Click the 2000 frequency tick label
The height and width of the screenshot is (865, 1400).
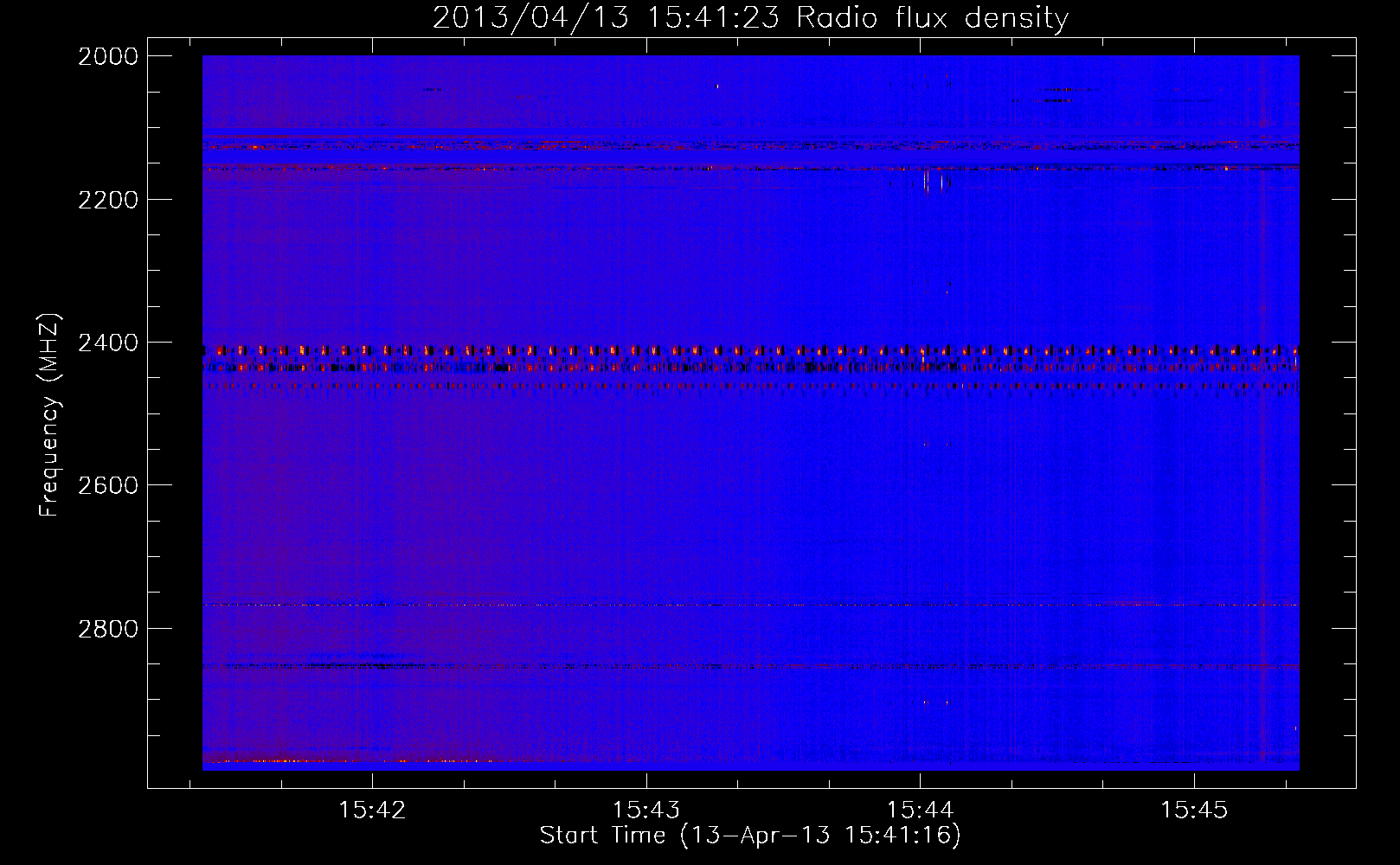pyautogui.click(x=108, y=56)
